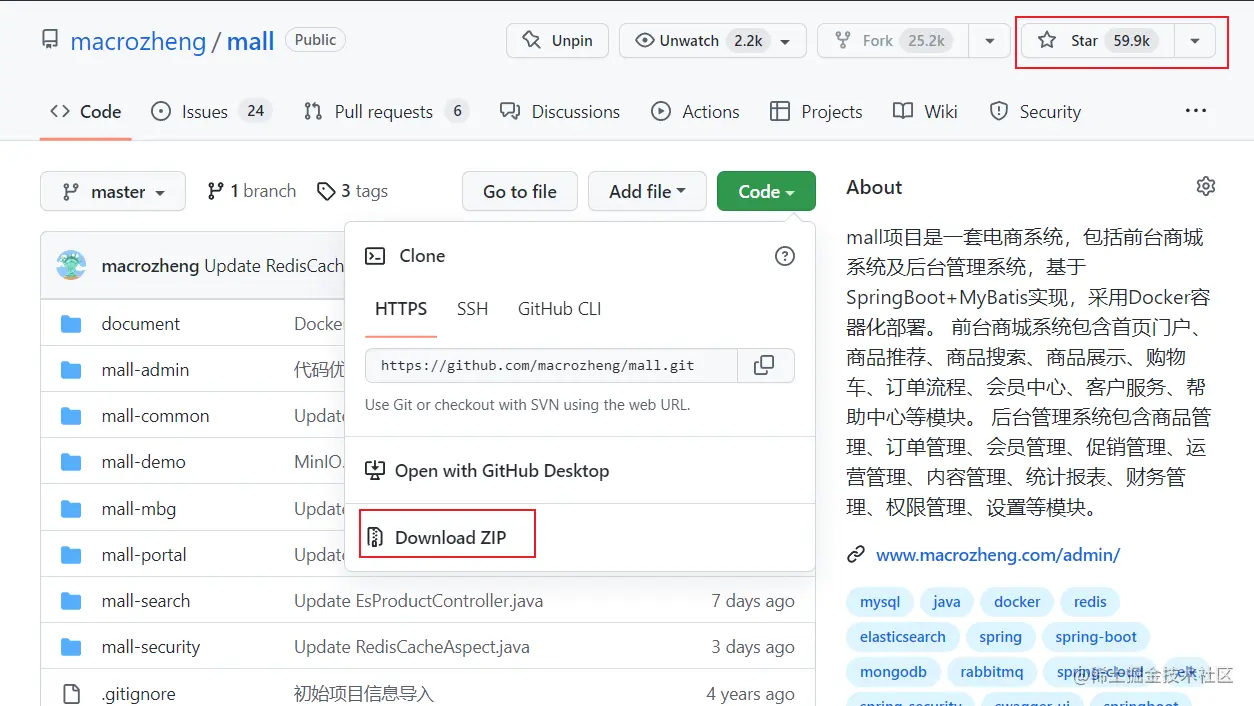Click the About settings gear icon

tap(1206, 186)
